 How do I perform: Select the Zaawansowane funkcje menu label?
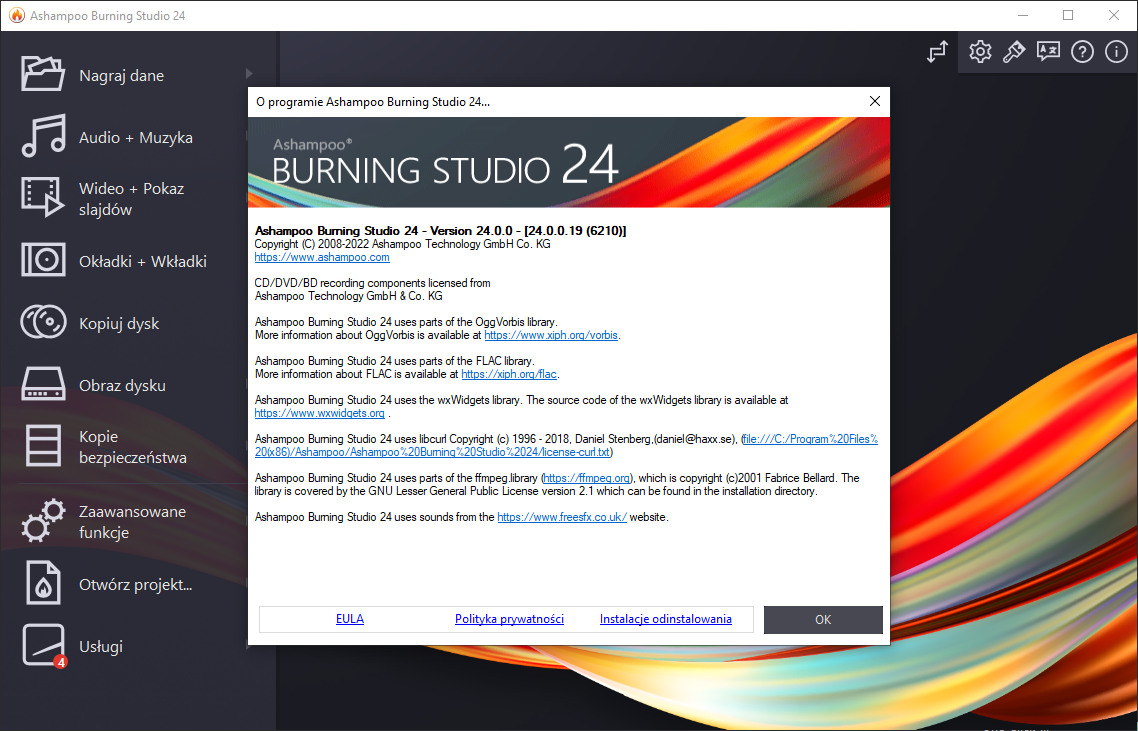pos(132,521)
